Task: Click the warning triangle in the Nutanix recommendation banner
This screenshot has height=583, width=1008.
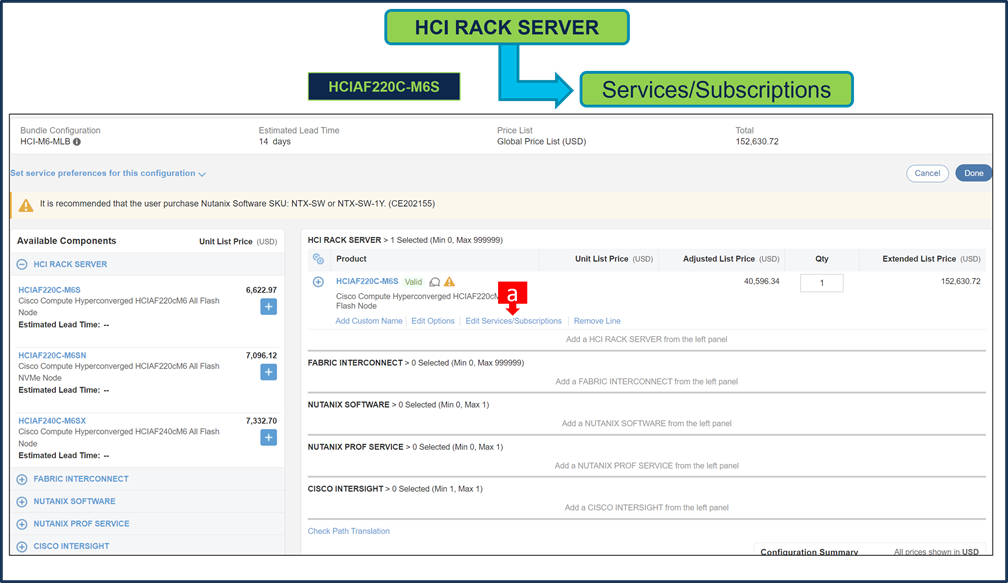Action: coord(26,205)
